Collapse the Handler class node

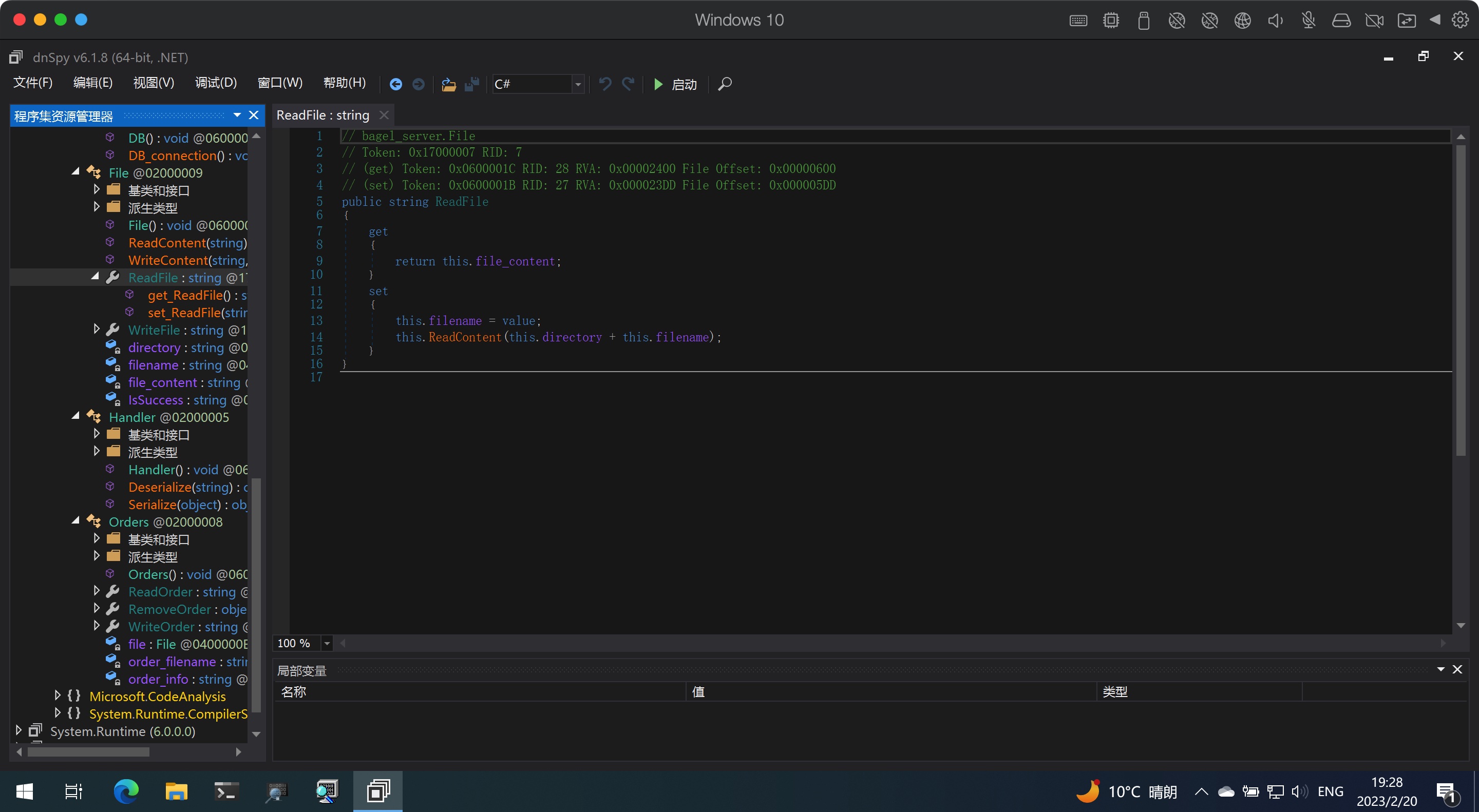click(x=76, y=416)
